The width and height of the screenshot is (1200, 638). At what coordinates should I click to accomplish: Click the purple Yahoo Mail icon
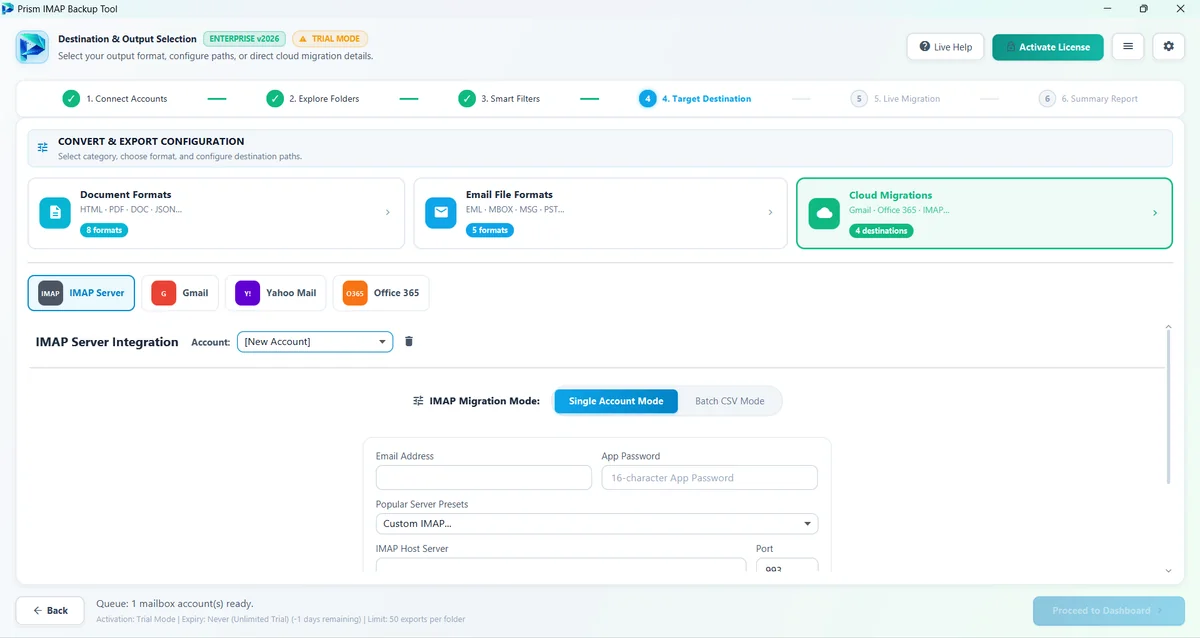tap(248, 293)
